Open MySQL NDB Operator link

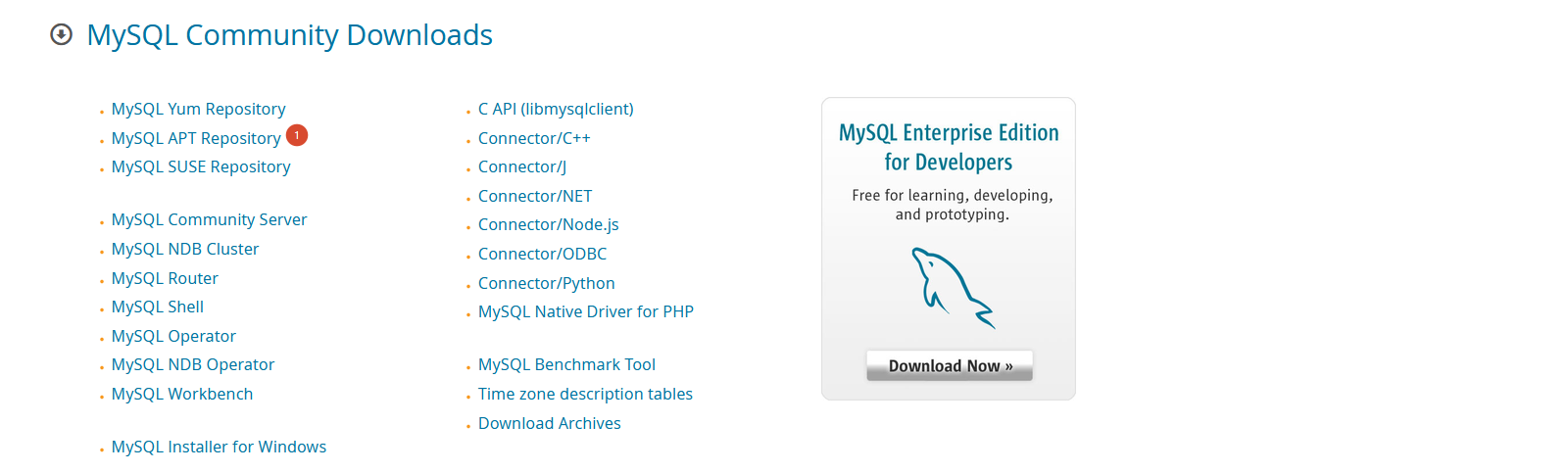(193, 364)
